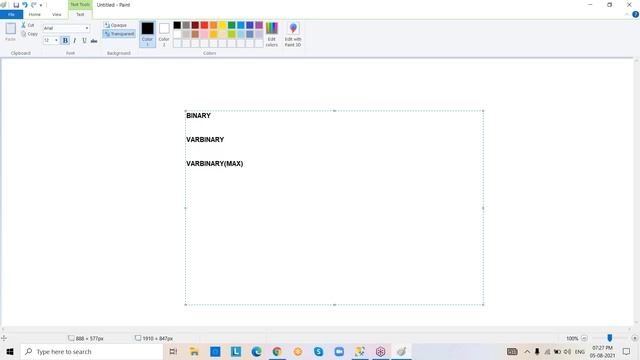Click the Paint app taskbar icon
Viewport: 640px width, 360px height.
pyautogui.click(x=401, y=351)
